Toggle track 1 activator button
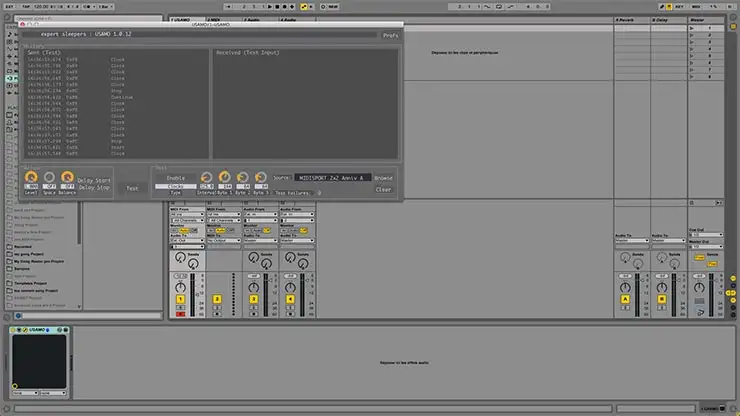Screen dimensions: 740x416 pyautogui.click(x=180, y=299)
